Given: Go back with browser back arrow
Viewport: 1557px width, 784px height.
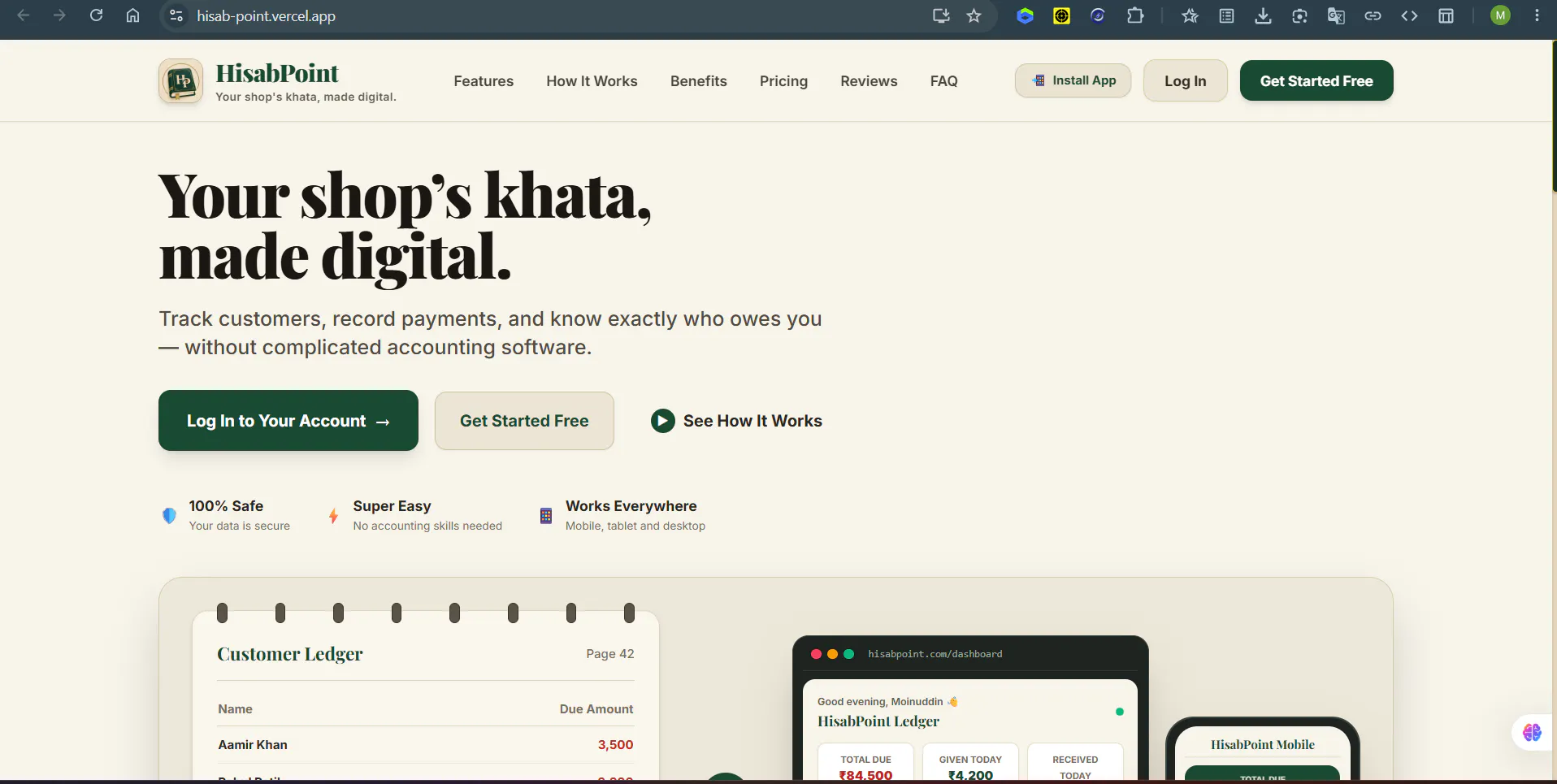Looking at the screenshot, I should [x=24, y=15].
